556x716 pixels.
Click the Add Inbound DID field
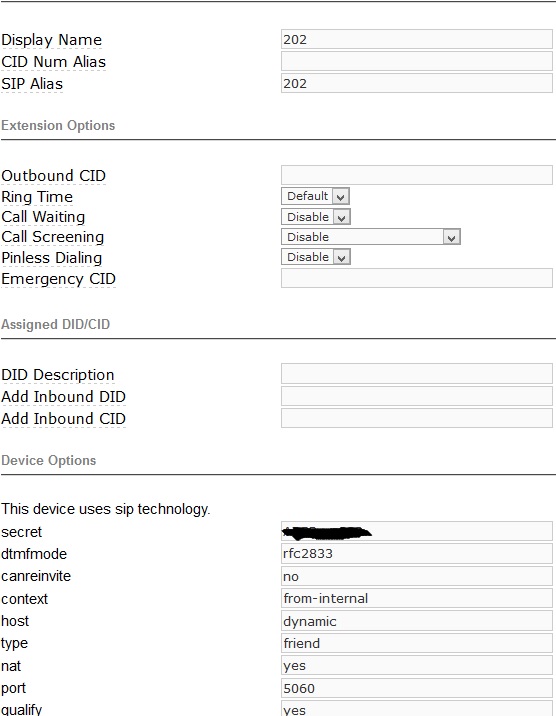pos(417,396)
